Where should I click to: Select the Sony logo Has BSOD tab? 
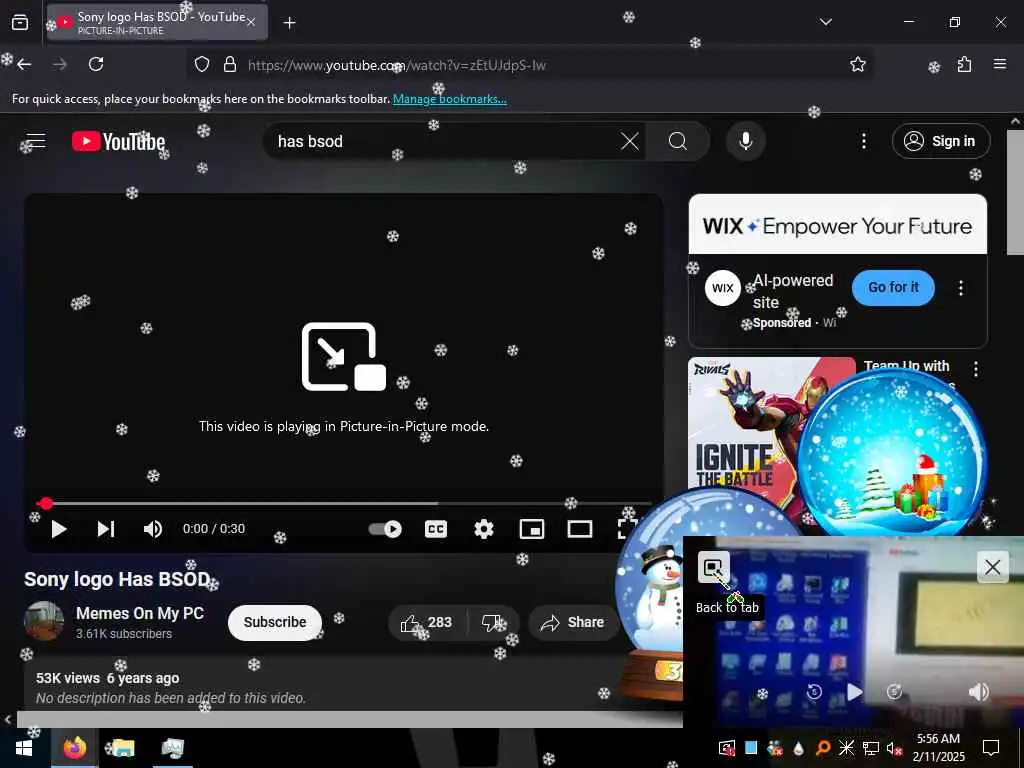coord(157,23)
